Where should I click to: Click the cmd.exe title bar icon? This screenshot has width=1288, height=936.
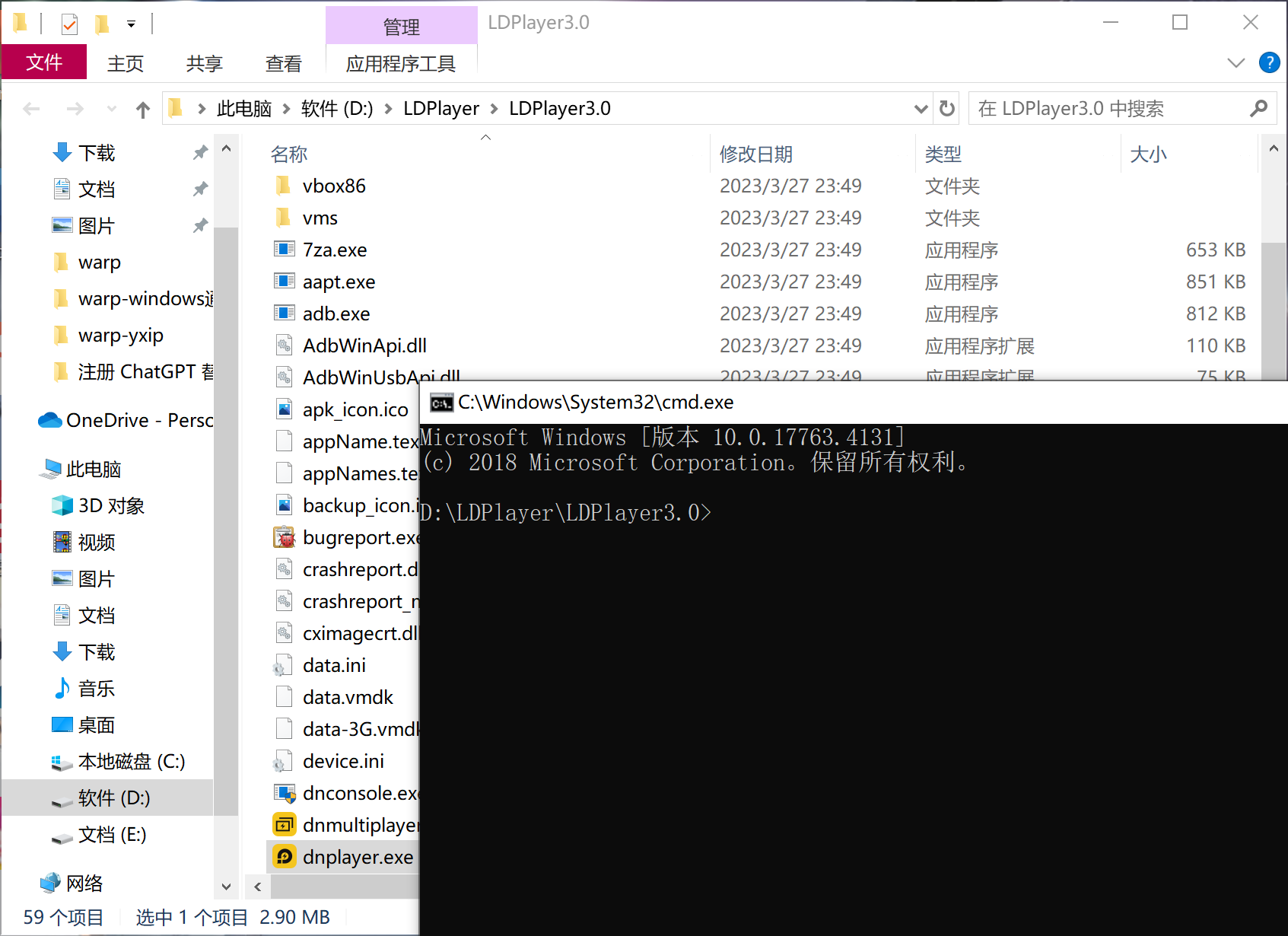[442, 403]
